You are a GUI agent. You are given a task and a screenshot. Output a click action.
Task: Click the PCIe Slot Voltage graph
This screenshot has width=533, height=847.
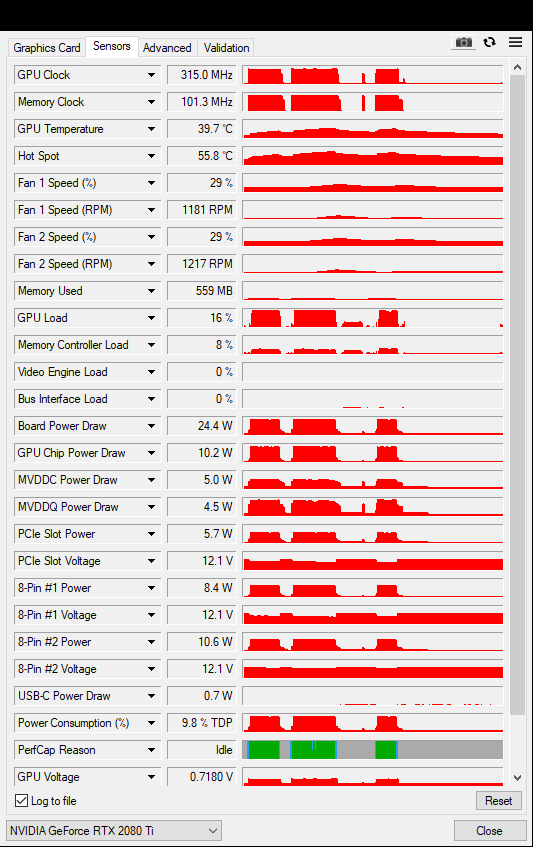(x=373, y=561)
